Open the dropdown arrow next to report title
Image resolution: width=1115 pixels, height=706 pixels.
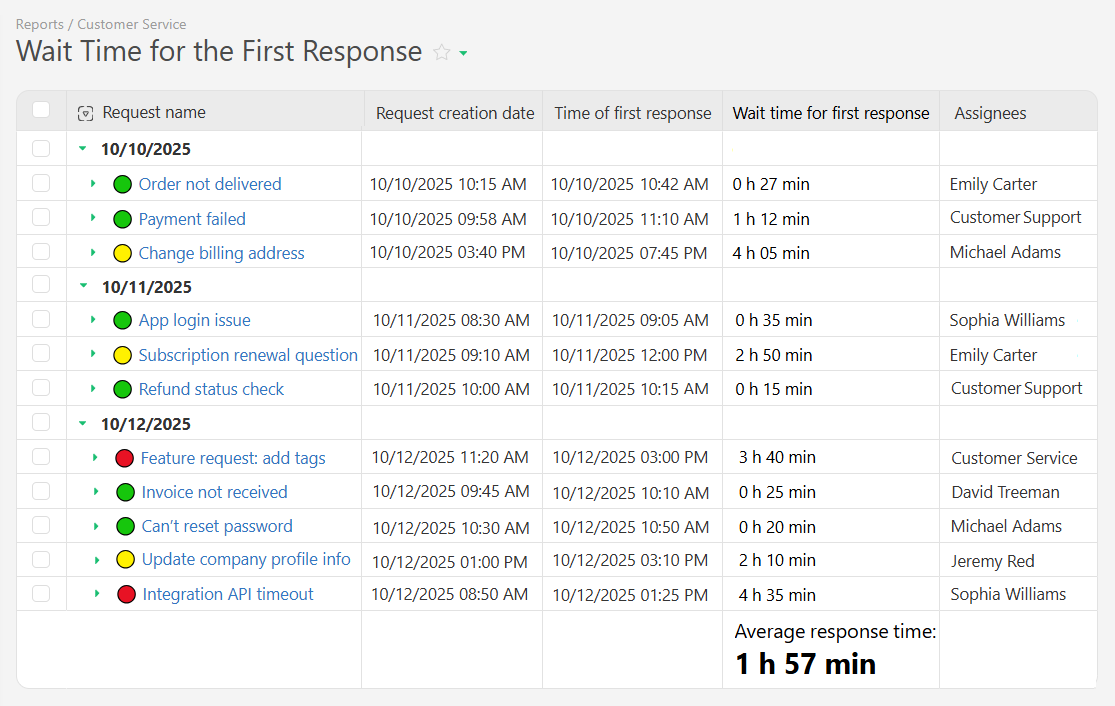tap(463, 54)
